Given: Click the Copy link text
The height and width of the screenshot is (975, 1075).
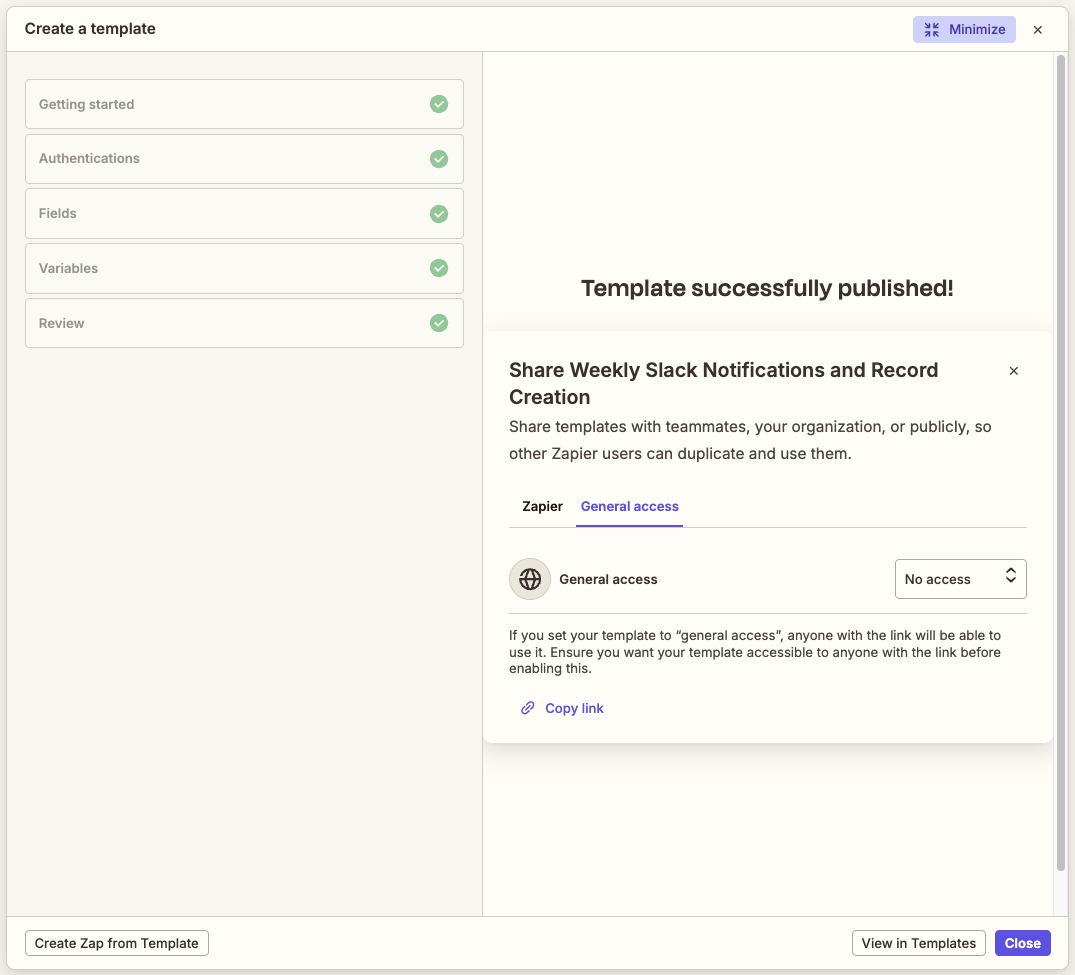Looking at the screenshot, I should click(x=575, y=707).
